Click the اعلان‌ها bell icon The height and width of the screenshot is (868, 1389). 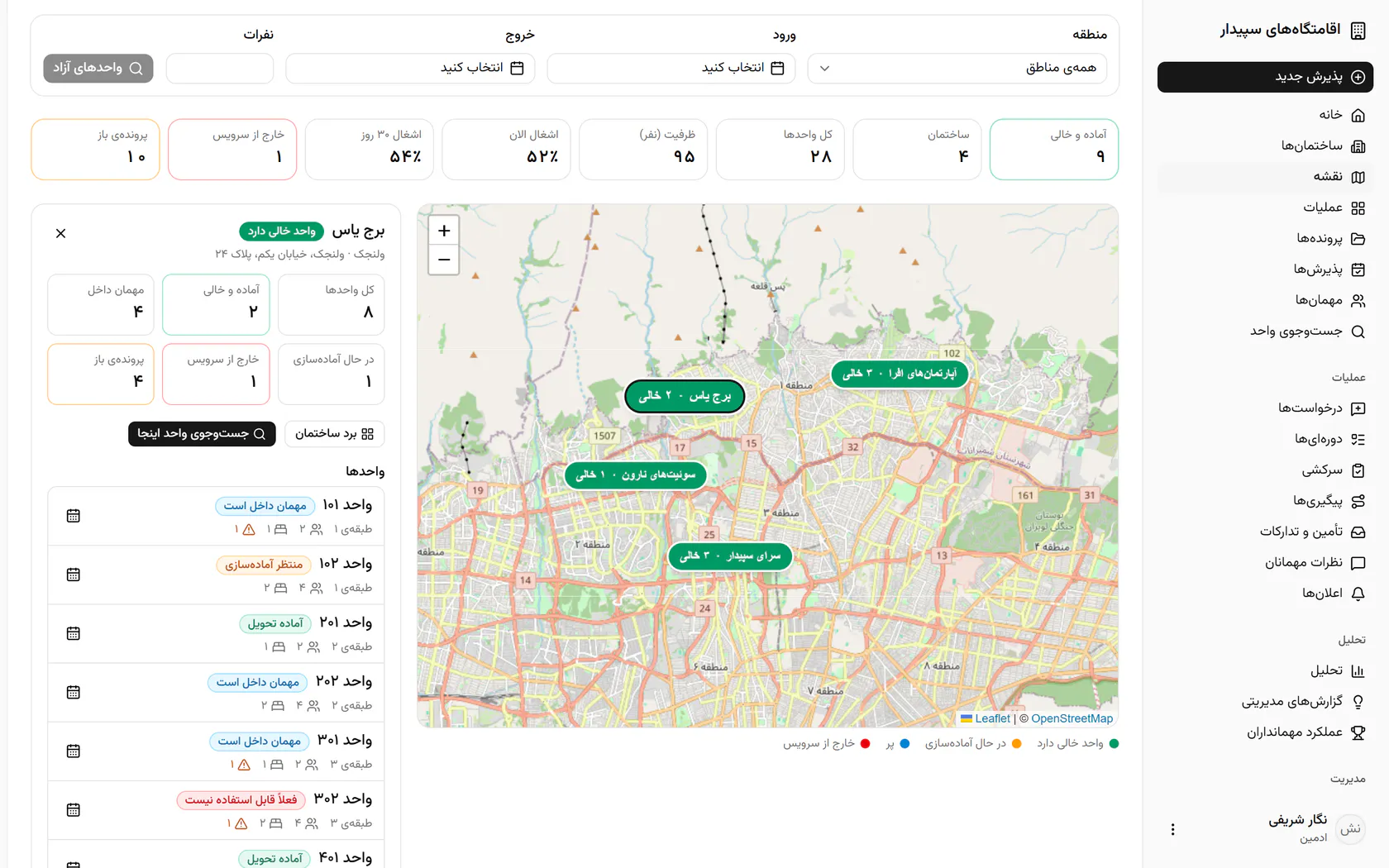[1358, 594]
